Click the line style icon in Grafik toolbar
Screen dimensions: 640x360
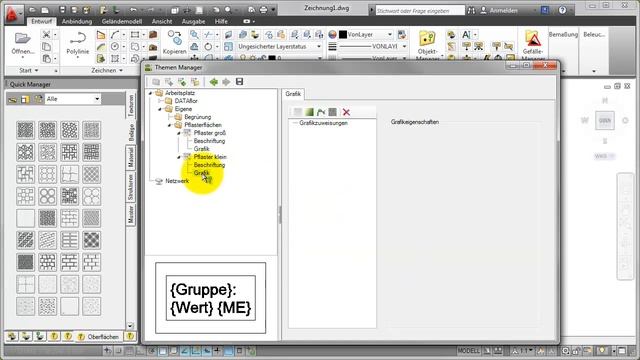tap(321, 112)
